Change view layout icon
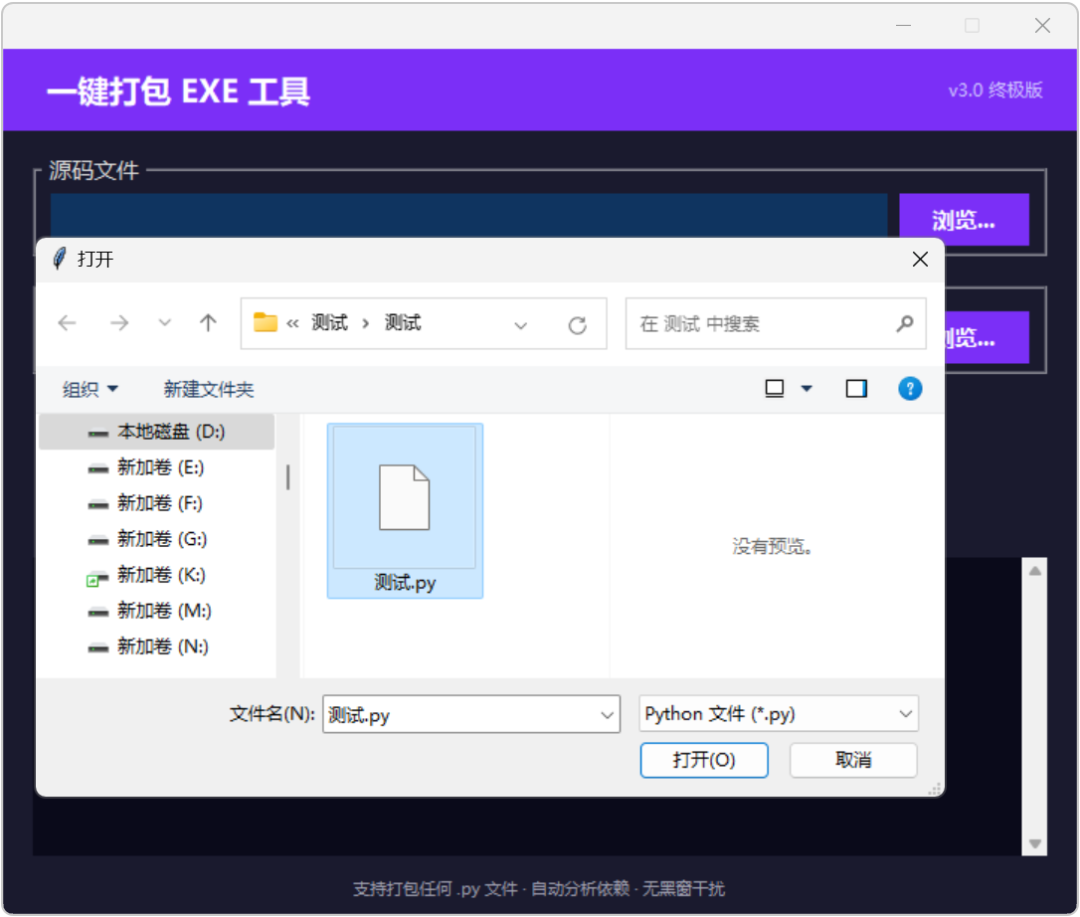This screenshot has height=917, width=1080. coord(775,389)
